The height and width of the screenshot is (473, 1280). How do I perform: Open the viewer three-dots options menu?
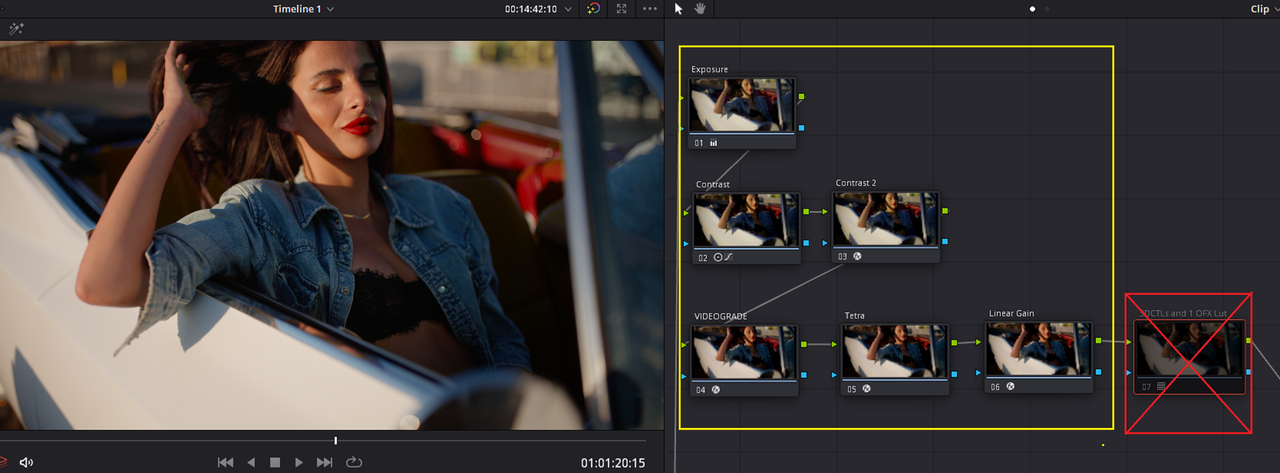coord(651,9)
